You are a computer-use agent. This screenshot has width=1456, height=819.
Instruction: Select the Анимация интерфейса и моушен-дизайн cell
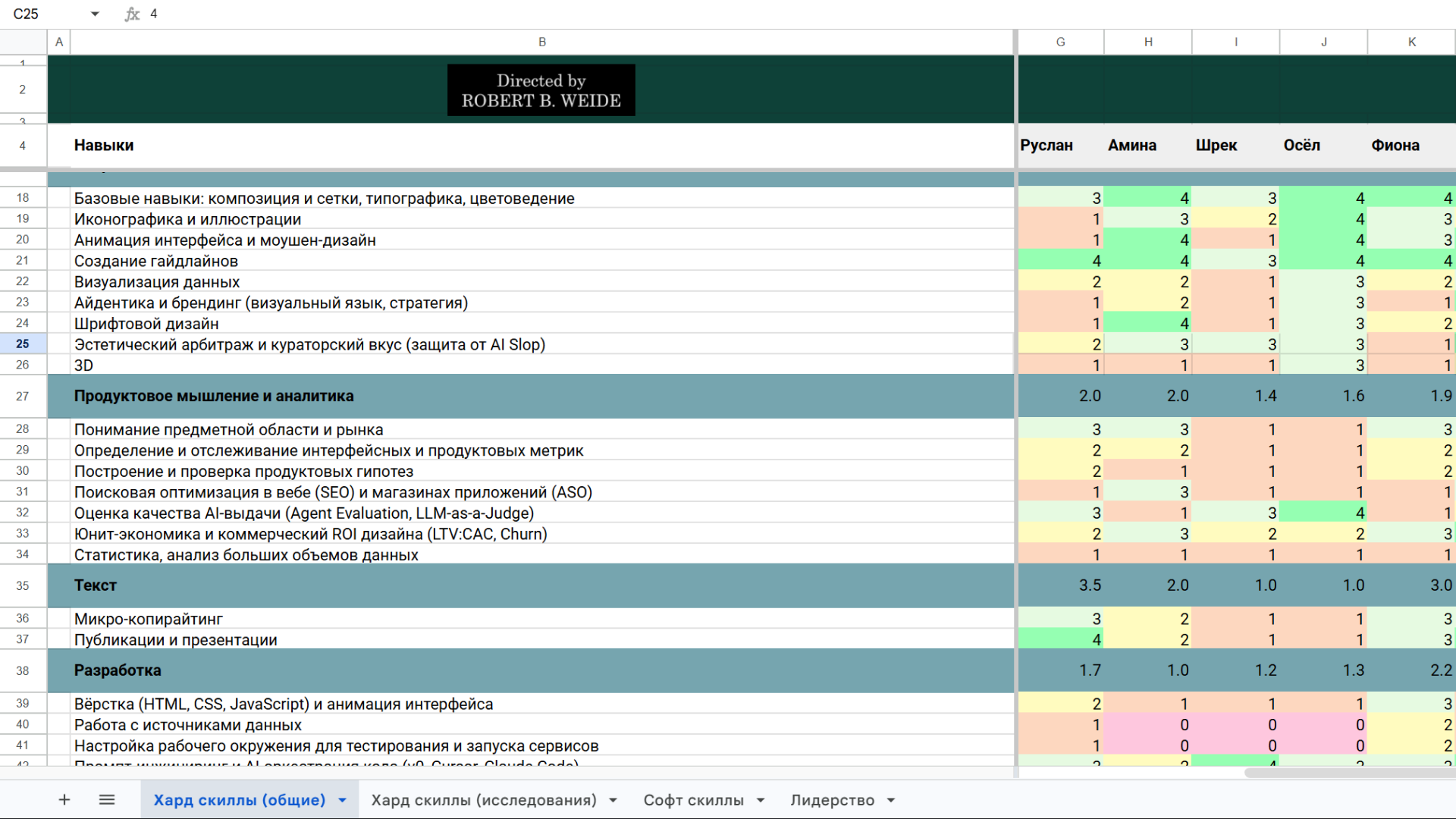click(x=542, y=240)
